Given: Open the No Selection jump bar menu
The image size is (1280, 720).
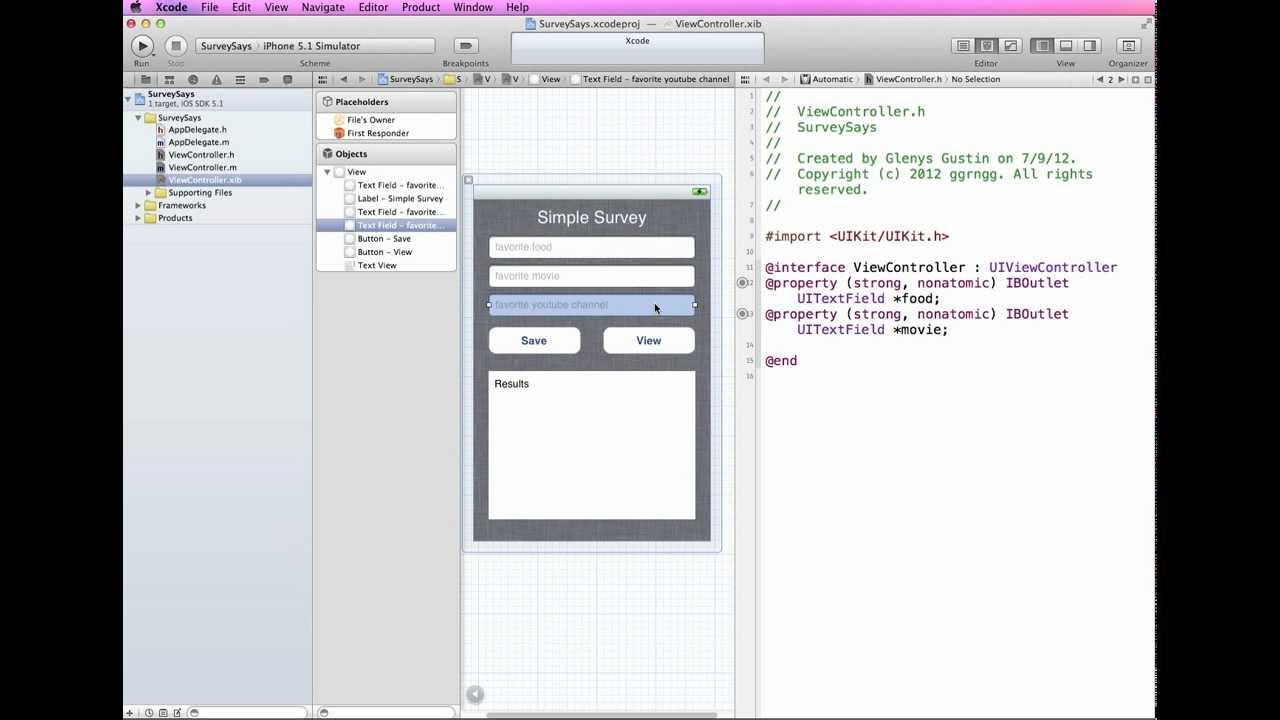Looking at the screenshot, I should tap(976, 79).
